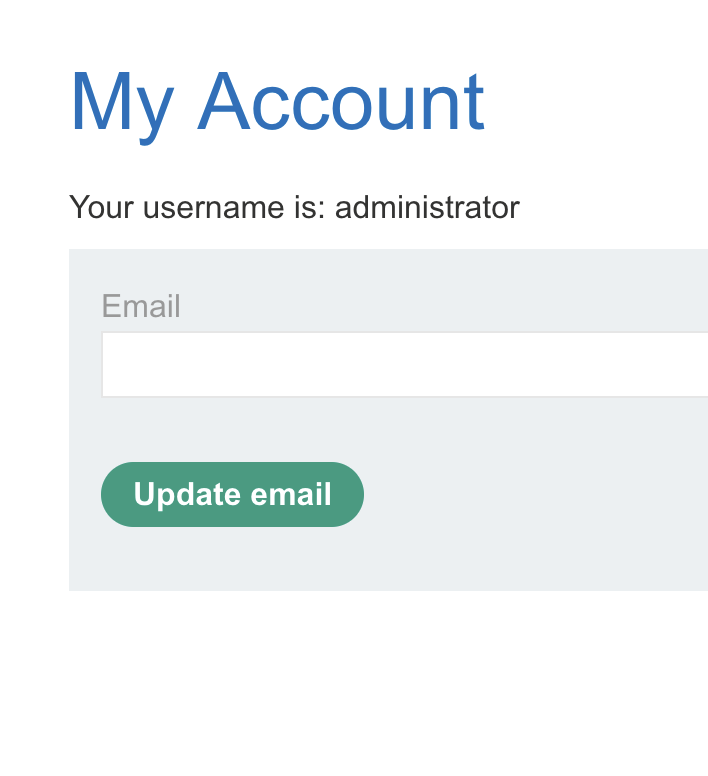
Task: Click the capital E of Email label
Action: click(110, 306)
